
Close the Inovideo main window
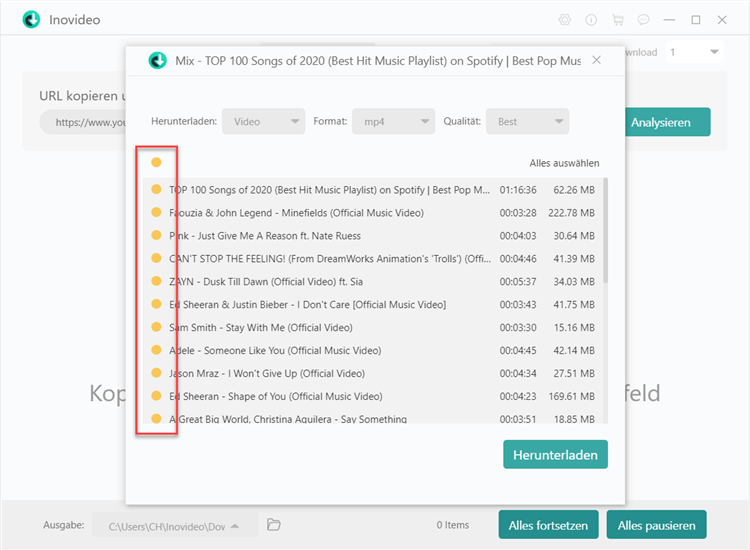click(722, 20)
